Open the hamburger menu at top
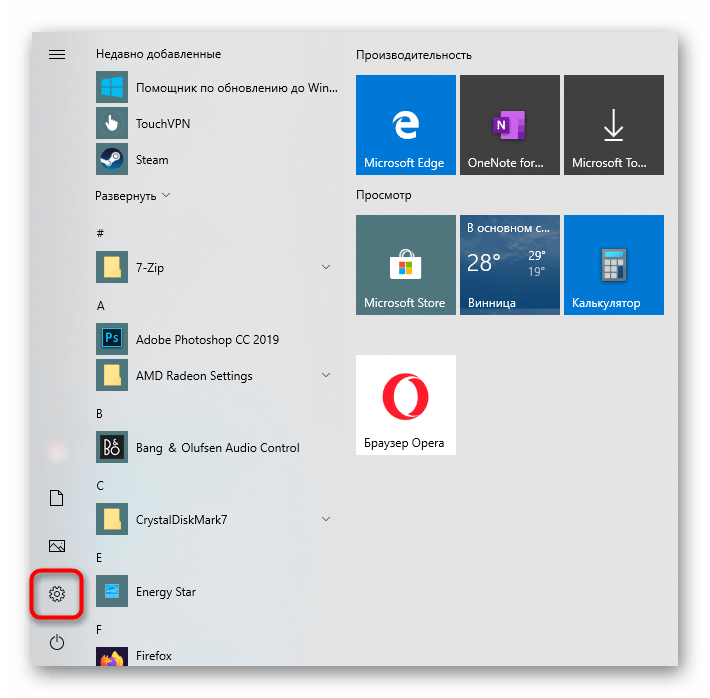This screenshot has height=698, width=710. [57, 54]
